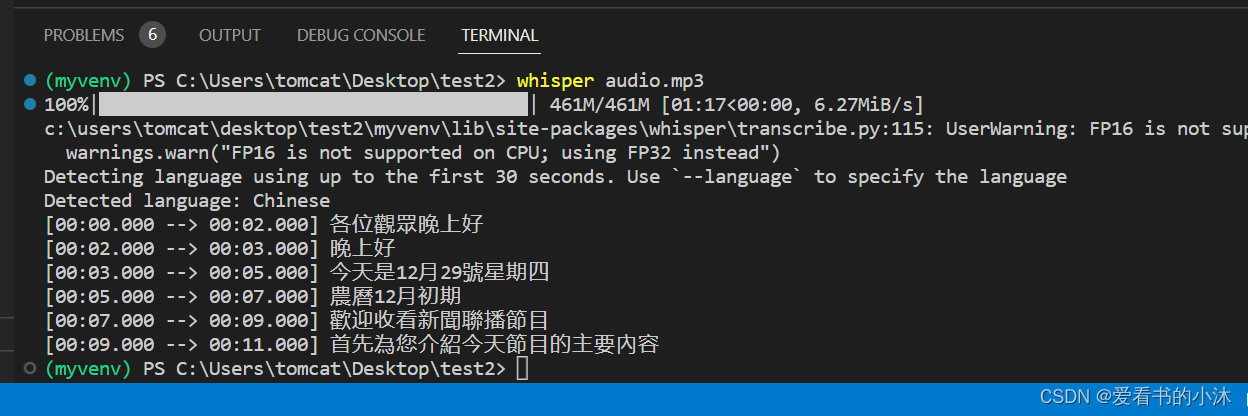Click the blue dot beside 100% progress line
The width and height of the screenshot is (1248, 416).
point(30,104)
